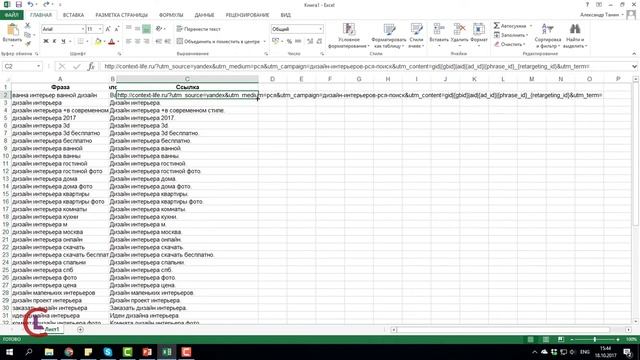Increase font size with the larger A icon
This screenshot has width=640, height=360.
(x=108, y=29)
